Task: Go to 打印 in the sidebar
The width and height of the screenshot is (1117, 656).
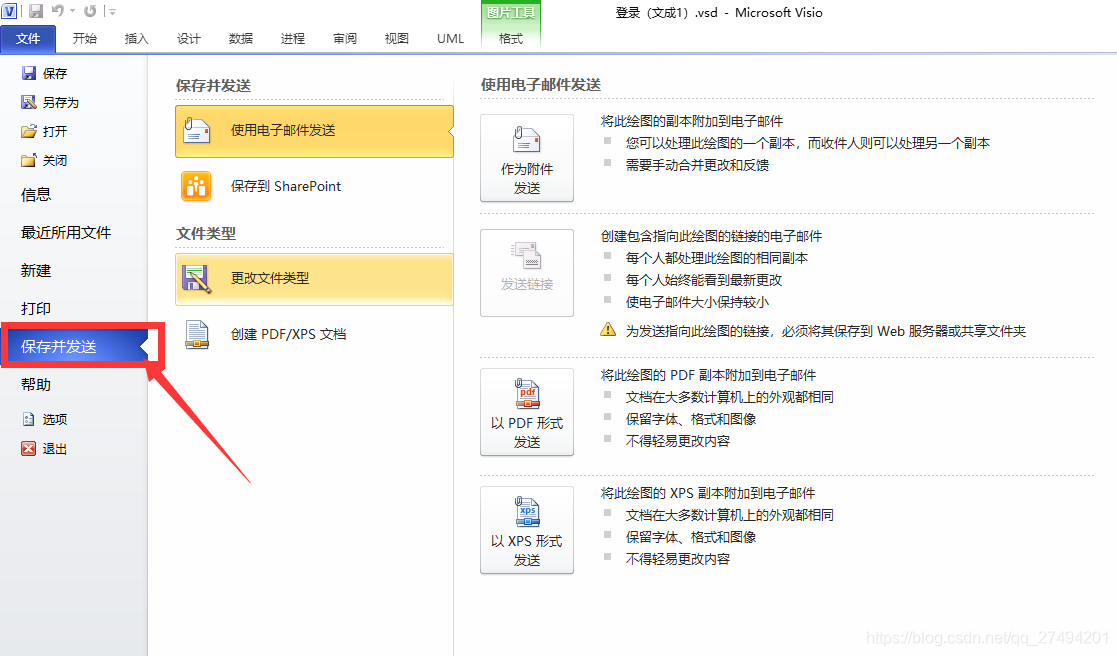Action: (x=38, y=308)
